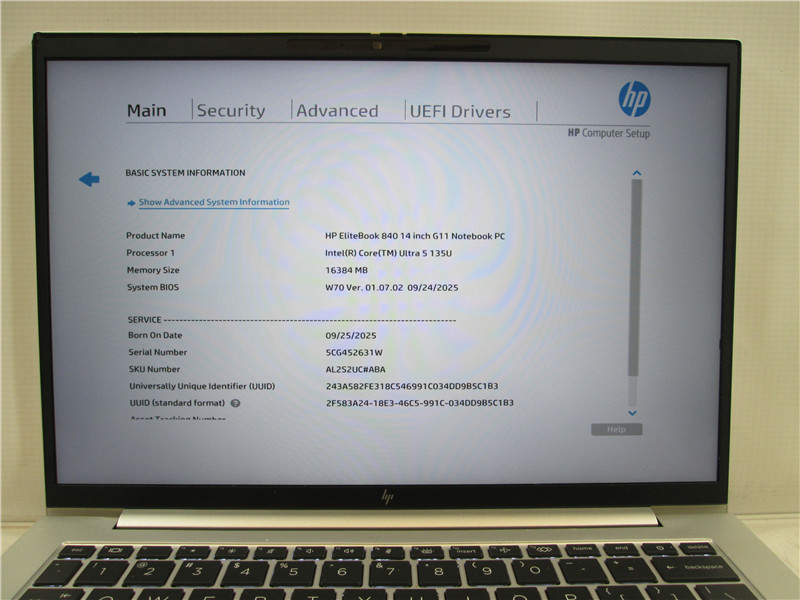
Task: Select the SKU Number label
Action: (154, 369)
